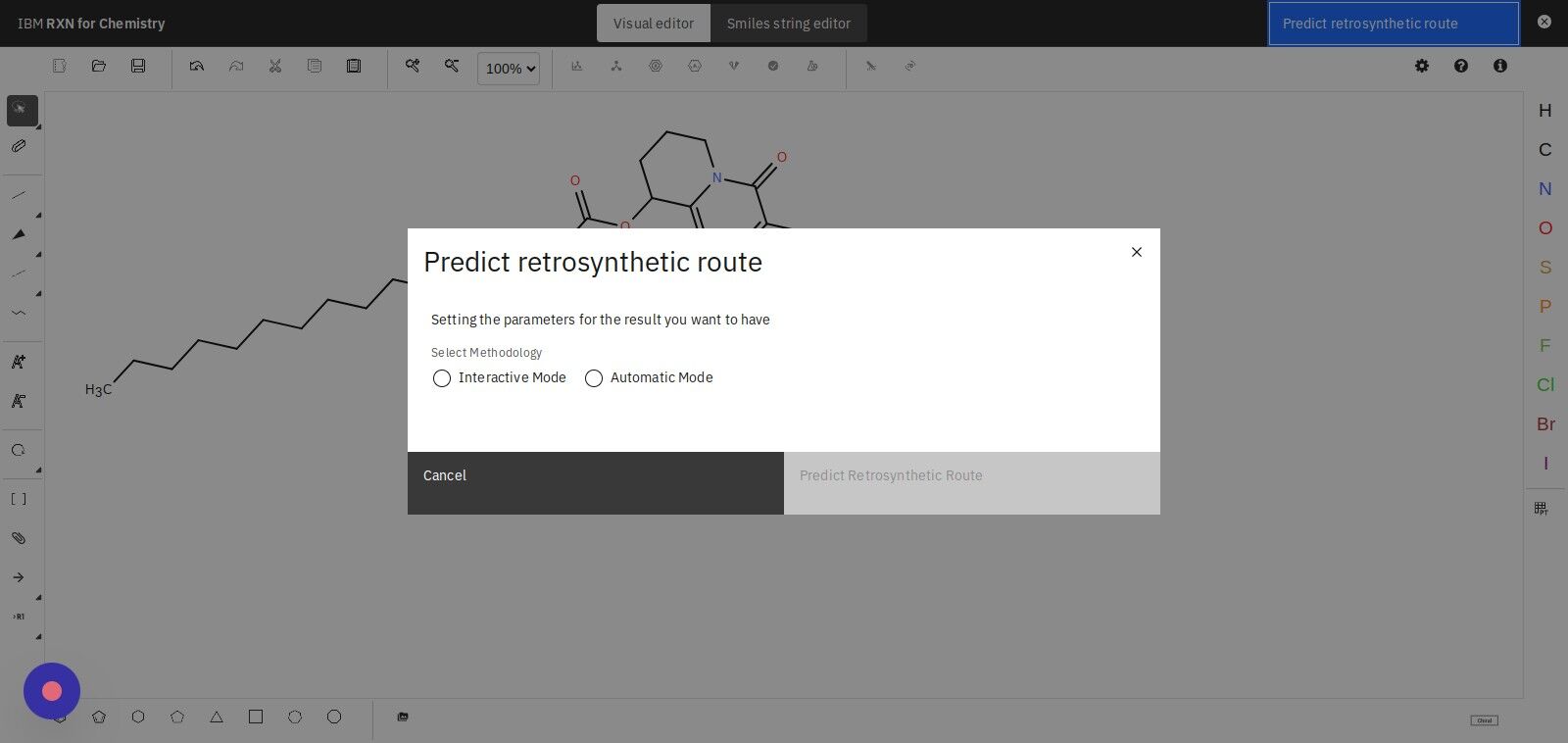
Task: Select the Cyclohexane hexagon template
Action: pyautogui.click(x=138, y=717)
